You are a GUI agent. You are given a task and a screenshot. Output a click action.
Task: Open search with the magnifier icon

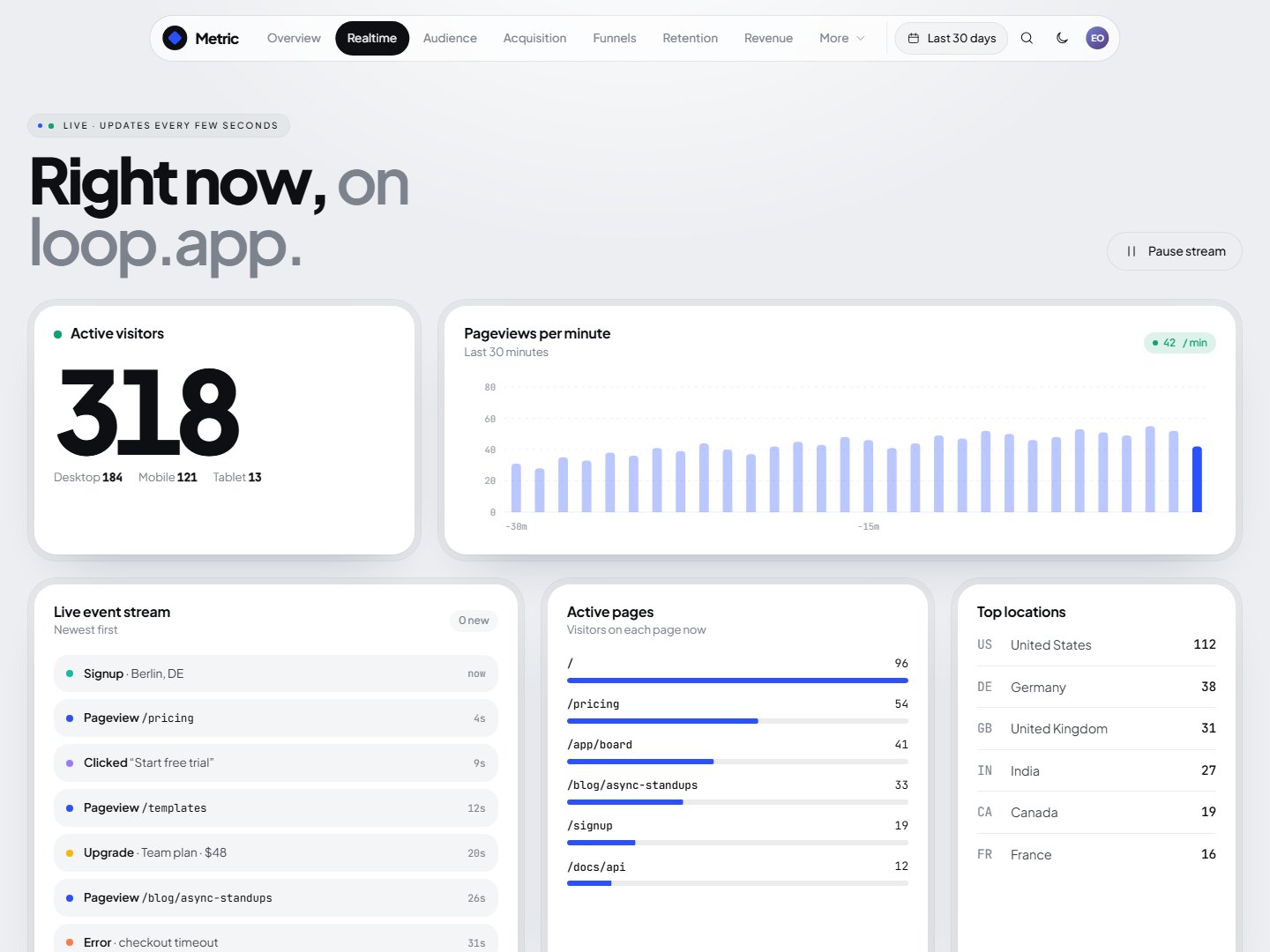point(1027,38)
